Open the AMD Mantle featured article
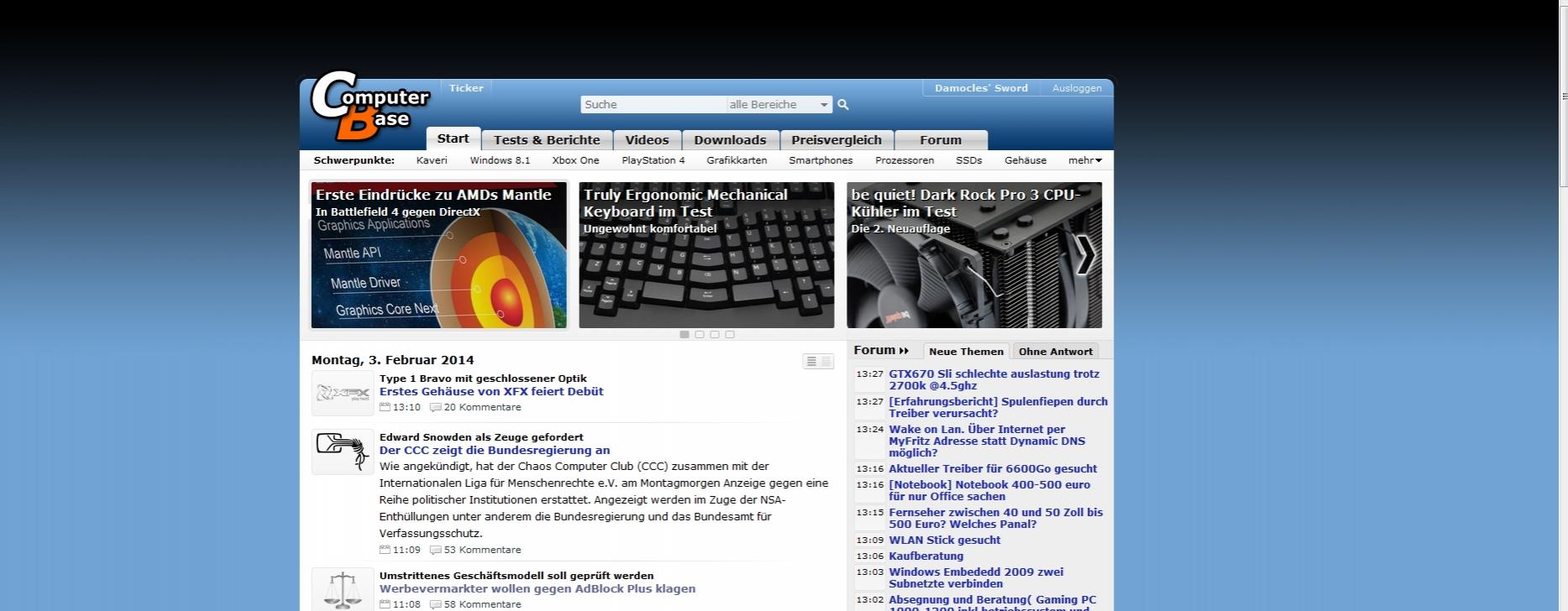The height and width of the screenshot is (611, 1568). [x=439, y=255]
